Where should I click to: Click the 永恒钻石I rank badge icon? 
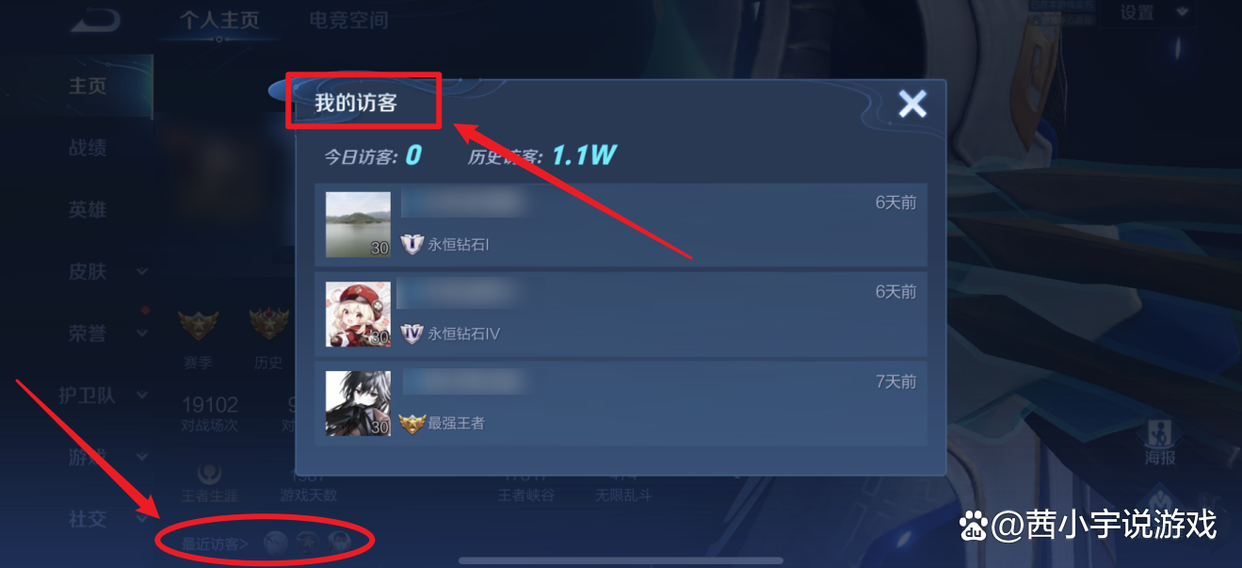pos(412,244)
